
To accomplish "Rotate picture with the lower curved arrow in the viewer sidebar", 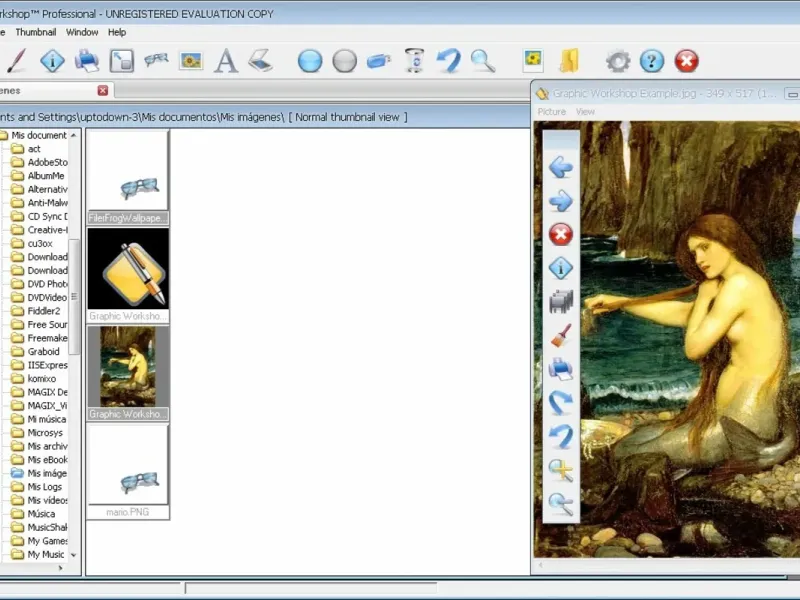I will 561,437.
